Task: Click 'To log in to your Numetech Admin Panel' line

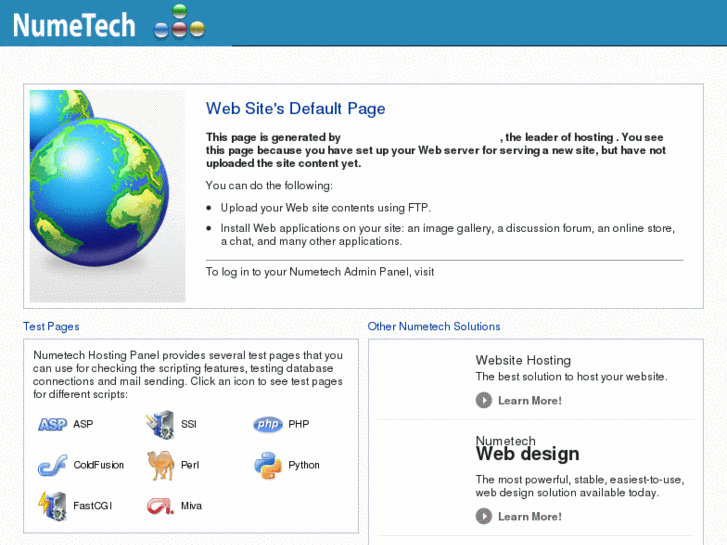Action: (320, 272)
